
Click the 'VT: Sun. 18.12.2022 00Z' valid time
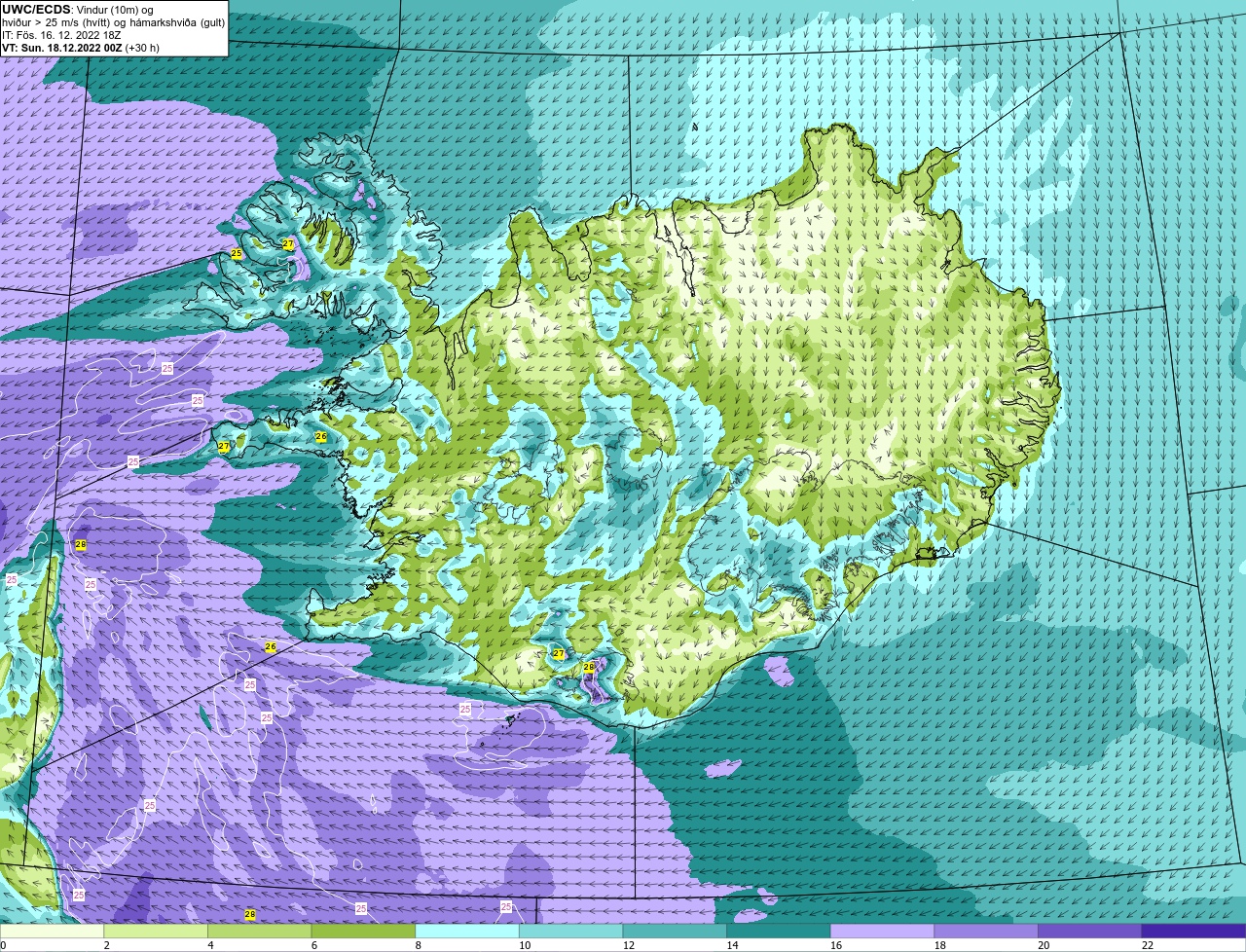[x=62, y=47]
